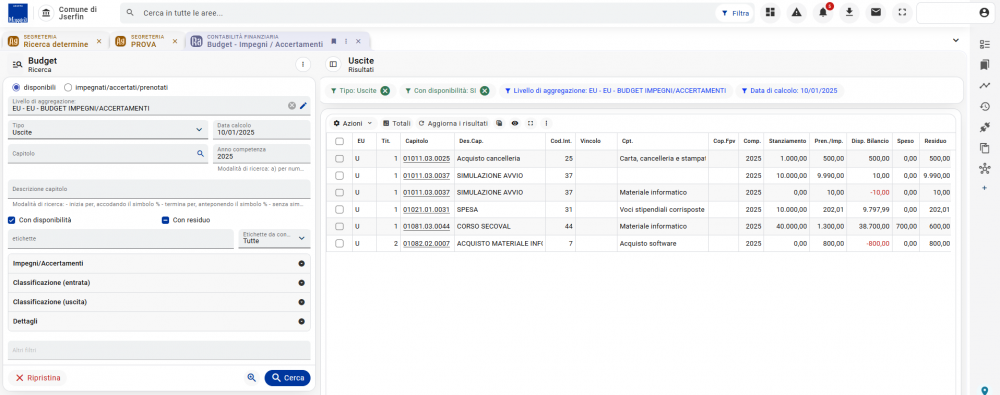Toggle the Con residuo checkbox
Viewport: 1000px width, 395px height.
pyautogui.click(x=165, y=220)
